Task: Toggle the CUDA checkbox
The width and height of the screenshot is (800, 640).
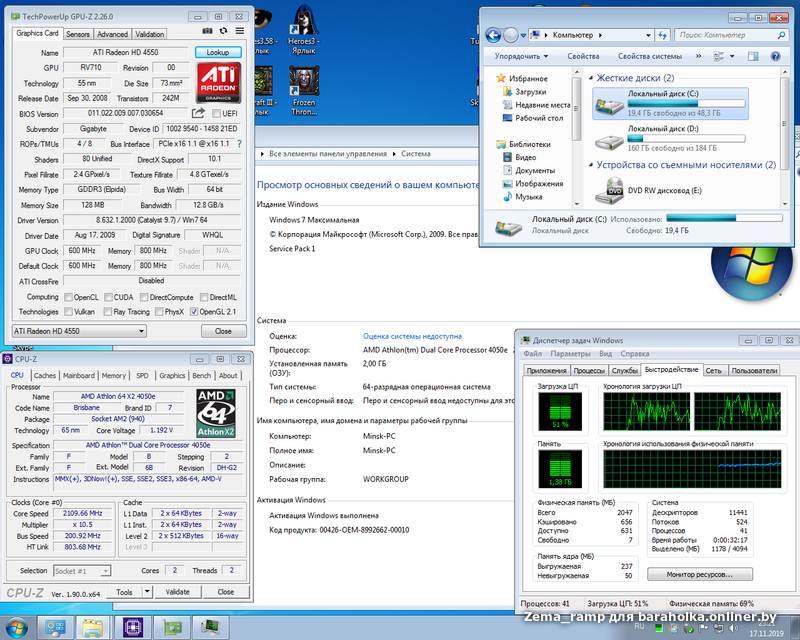Action: [108, 297]
